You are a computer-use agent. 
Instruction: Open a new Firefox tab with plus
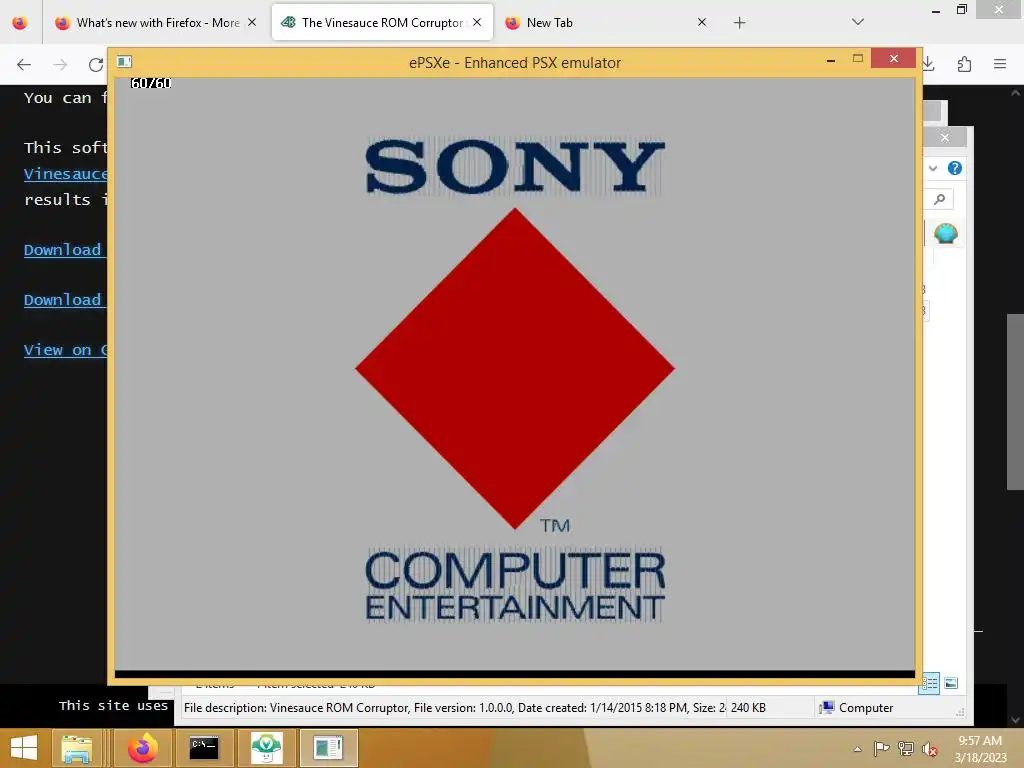[739, 23]
